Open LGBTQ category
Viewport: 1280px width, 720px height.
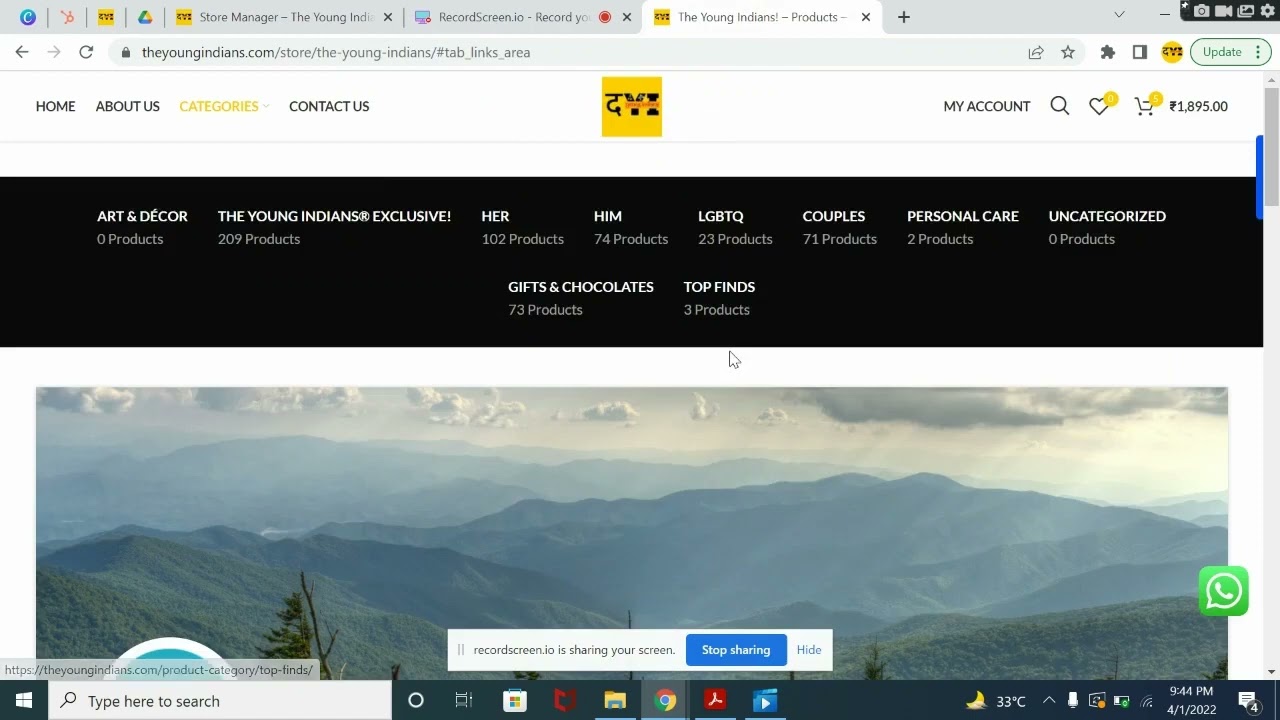pyautogui.click(x=721, y=216)
